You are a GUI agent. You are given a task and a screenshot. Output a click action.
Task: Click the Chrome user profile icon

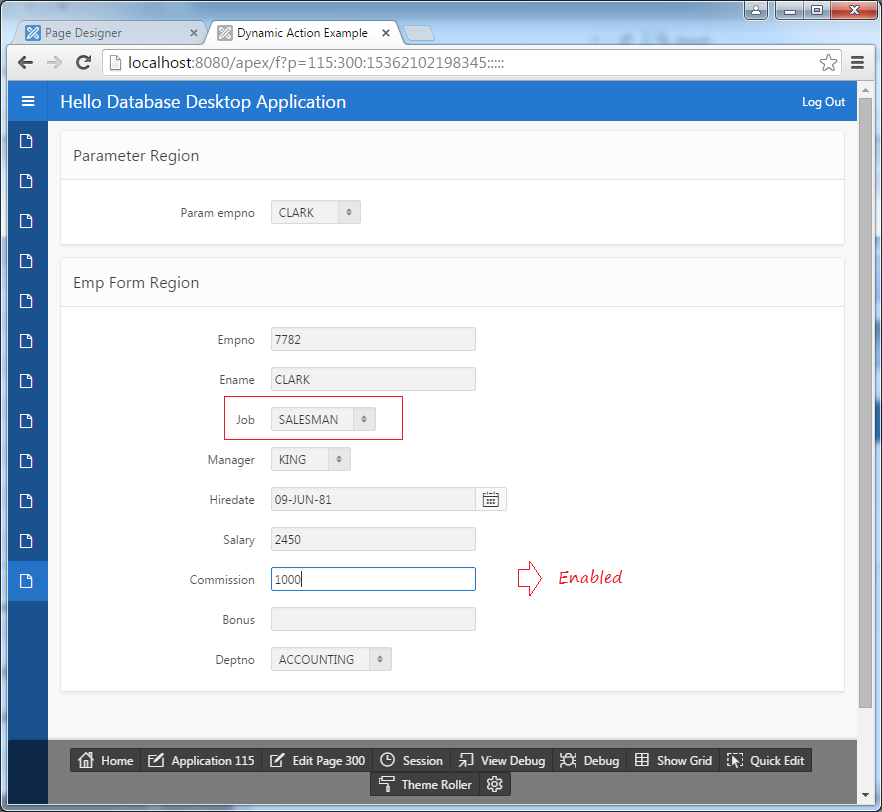[756, 10]
